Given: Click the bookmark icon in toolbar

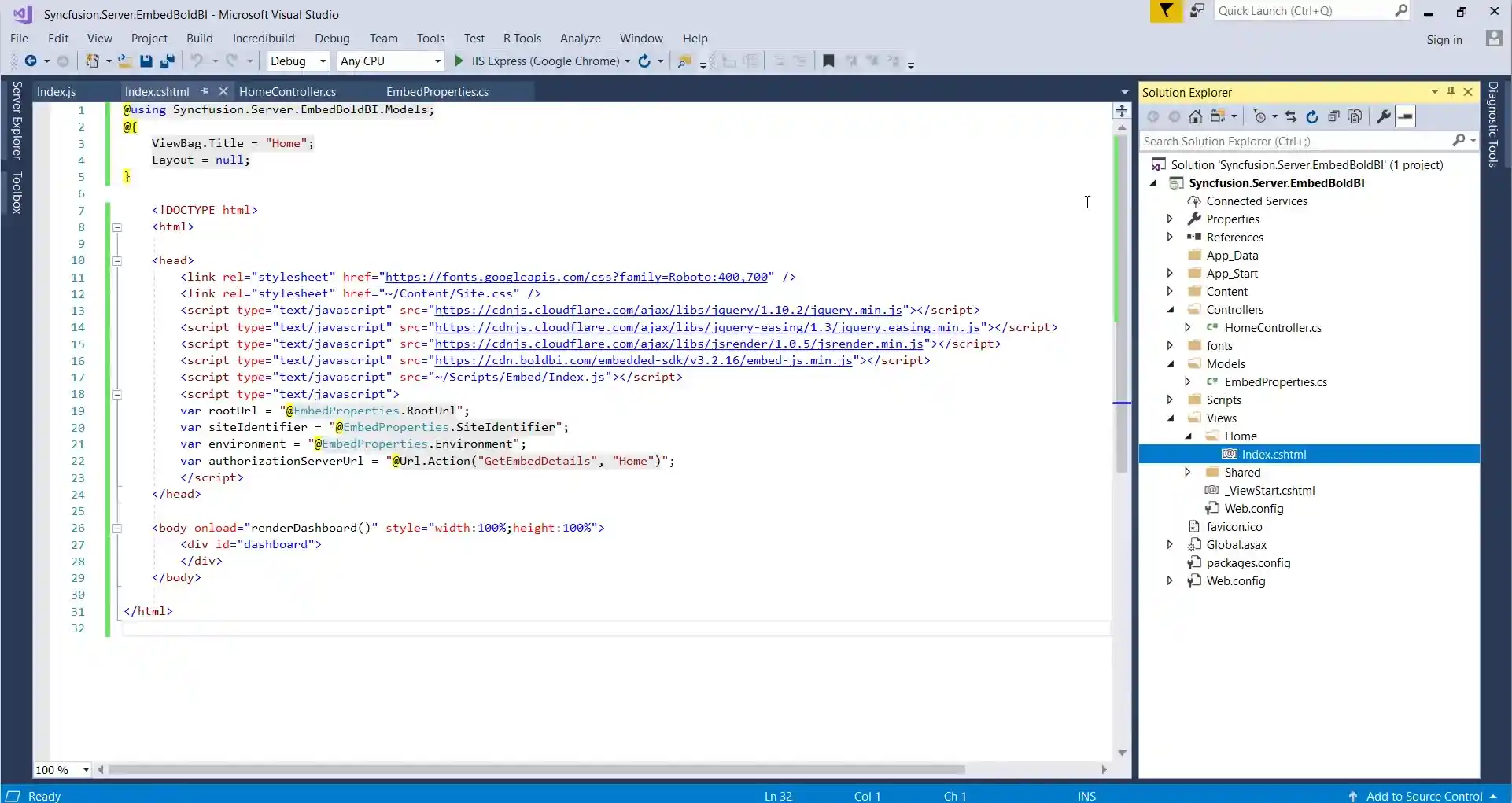Looking at the screenshot, I should coord(828,61).
